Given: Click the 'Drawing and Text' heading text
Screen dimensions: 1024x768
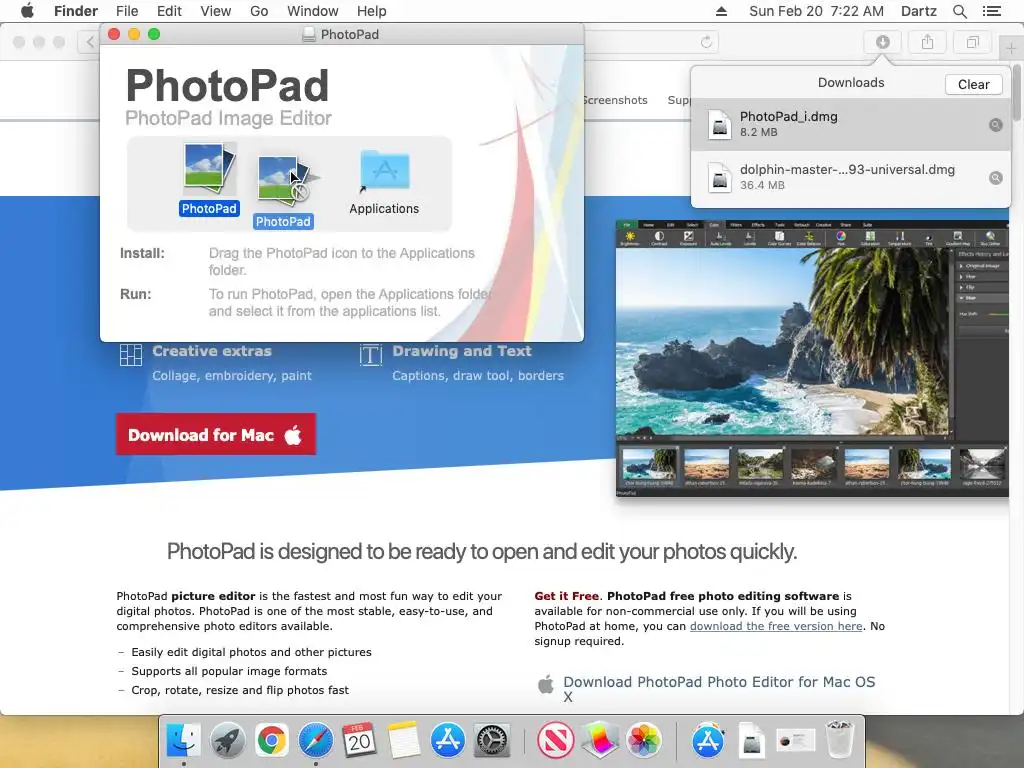Looking at the screenshot, I should point(462,351).
